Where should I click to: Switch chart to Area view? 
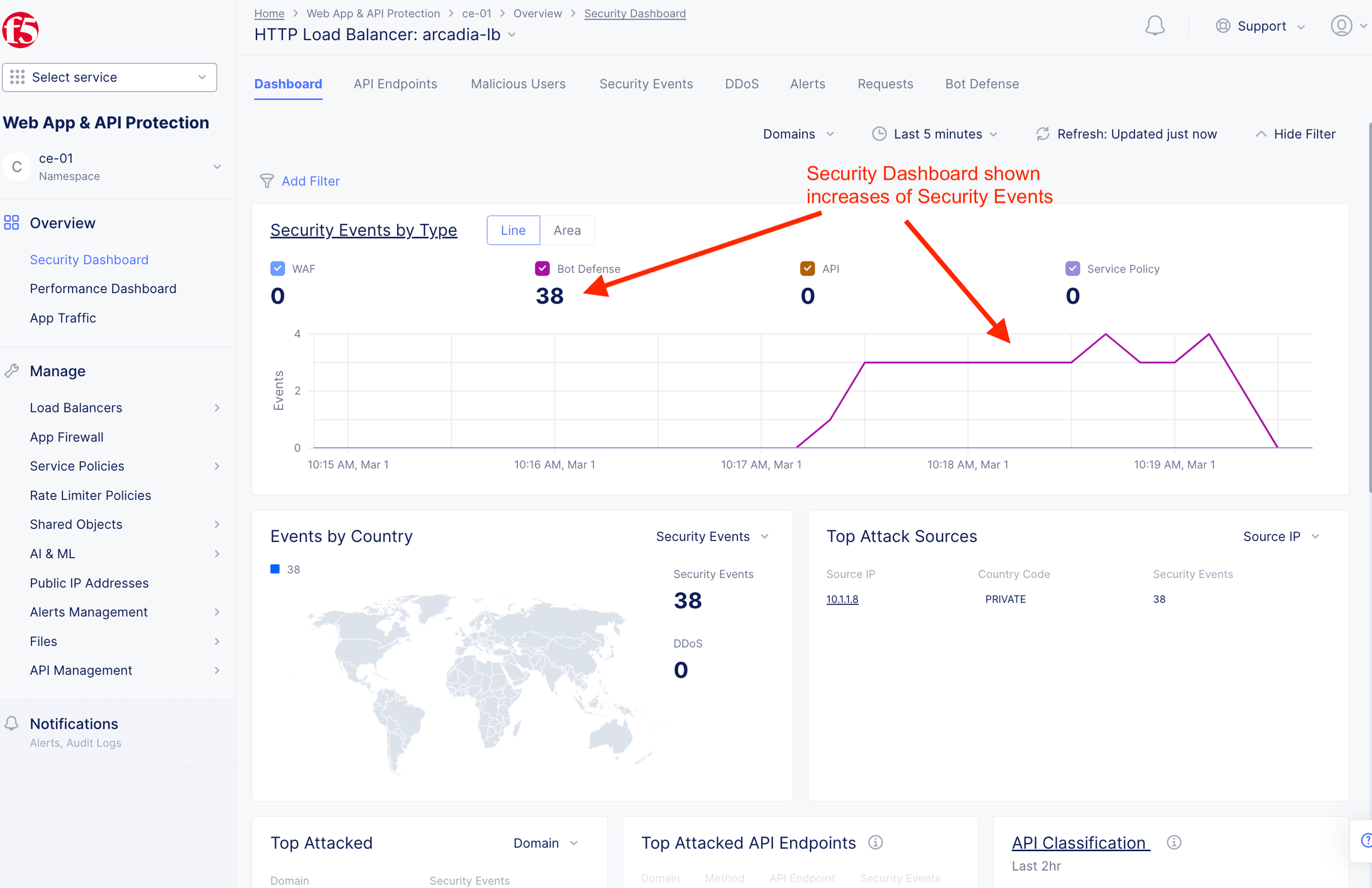(x=566, y=230)
